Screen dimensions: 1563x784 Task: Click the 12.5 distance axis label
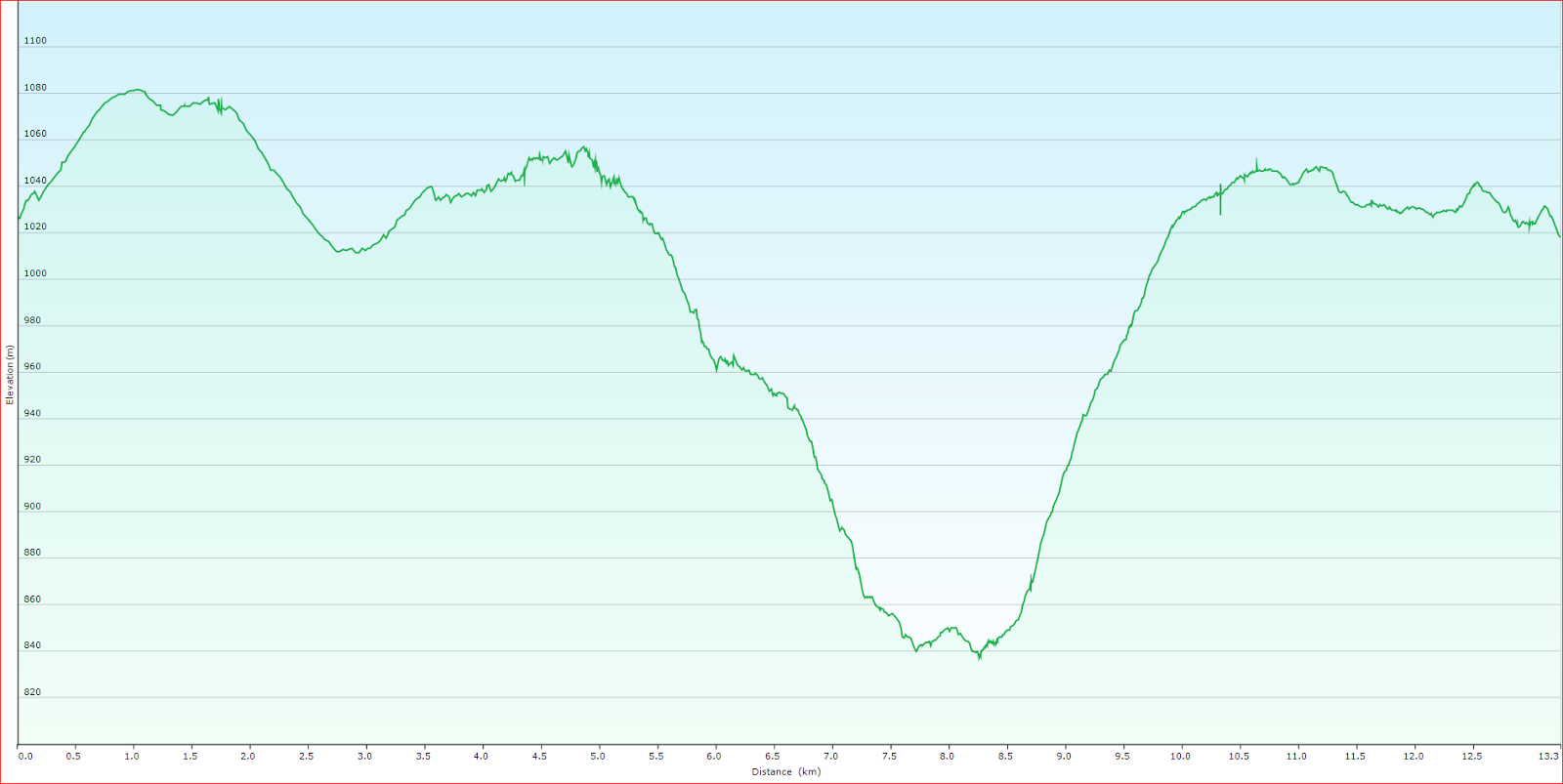1472,757
